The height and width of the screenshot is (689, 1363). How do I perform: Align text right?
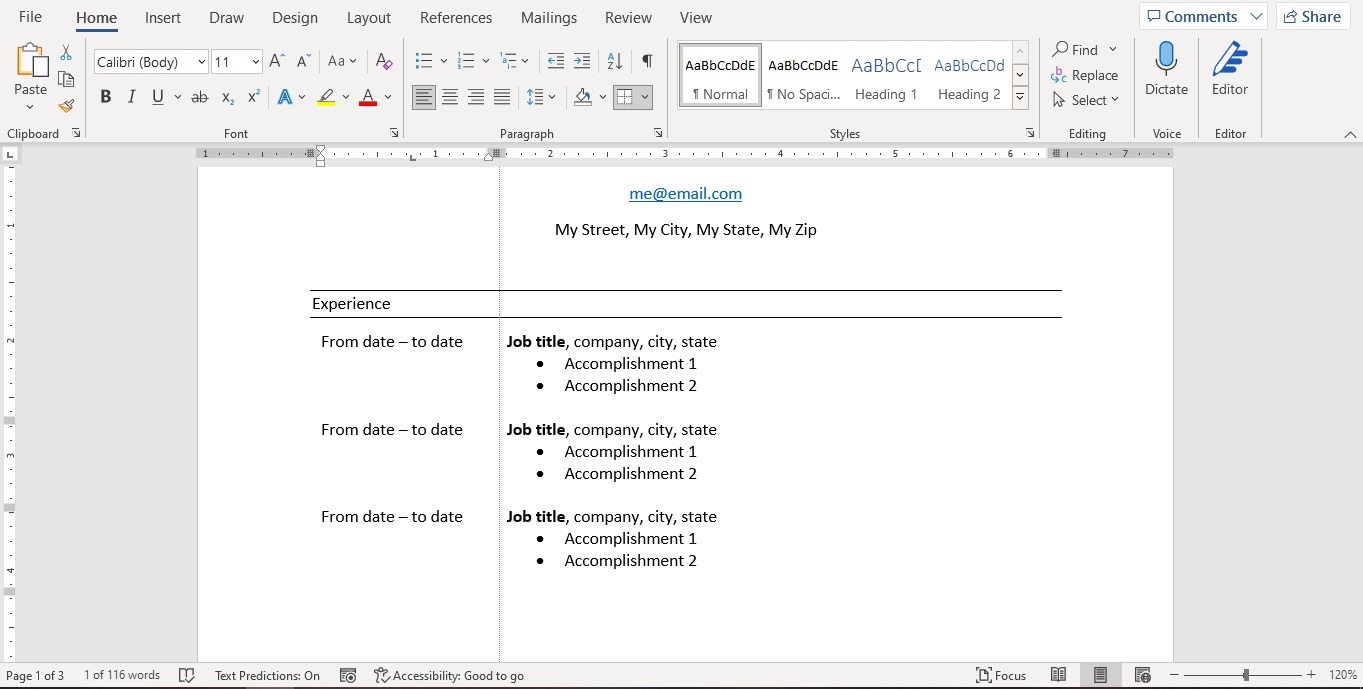point(476,97)
